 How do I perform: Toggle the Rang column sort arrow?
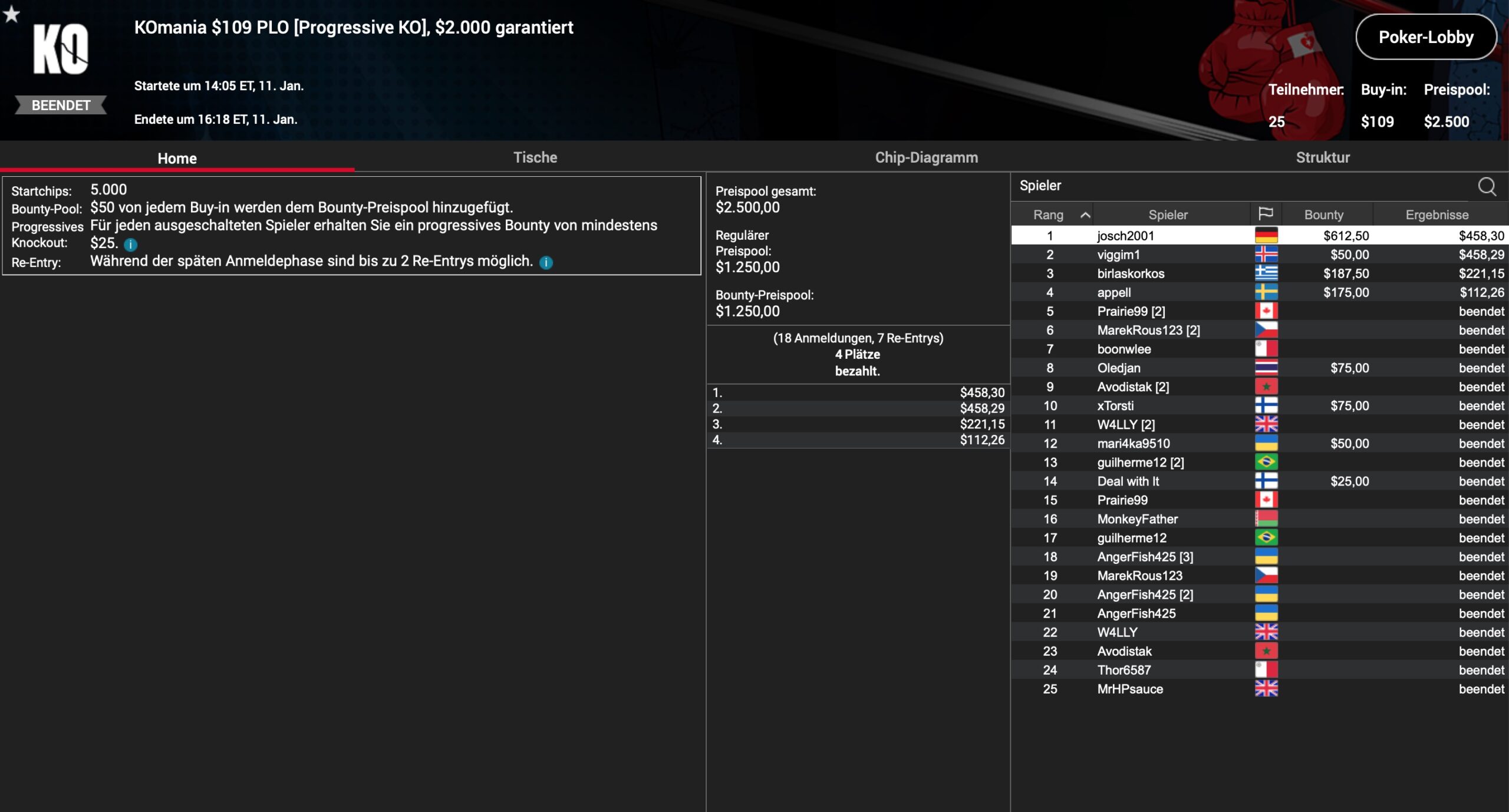pyautogui.click(x=1085, y=215)
